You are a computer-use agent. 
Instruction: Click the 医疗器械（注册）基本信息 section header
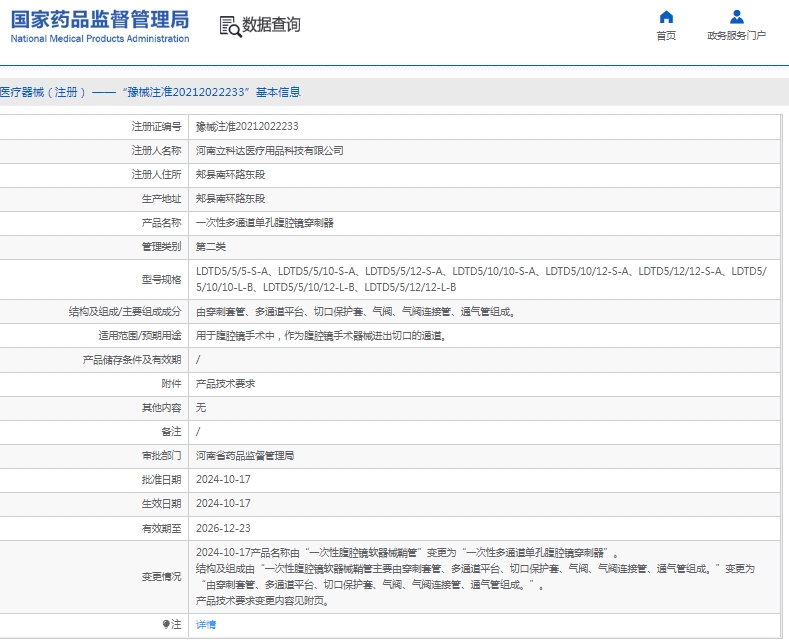click(150, 92)
